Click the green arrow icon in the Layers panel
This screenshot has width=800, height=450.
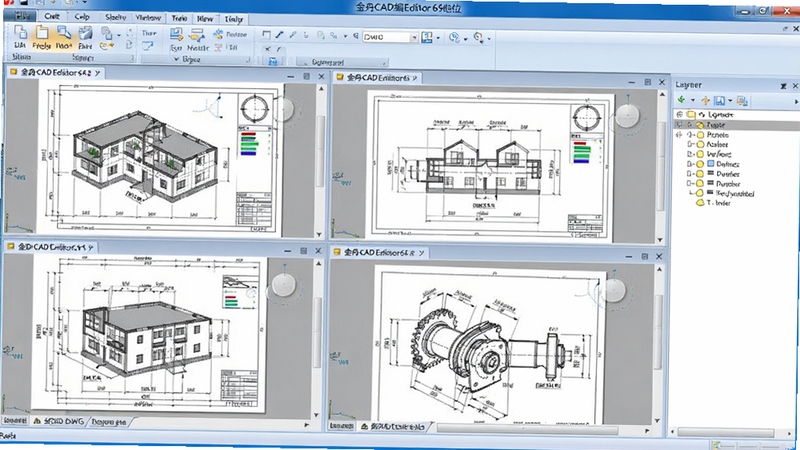[681, 100]
